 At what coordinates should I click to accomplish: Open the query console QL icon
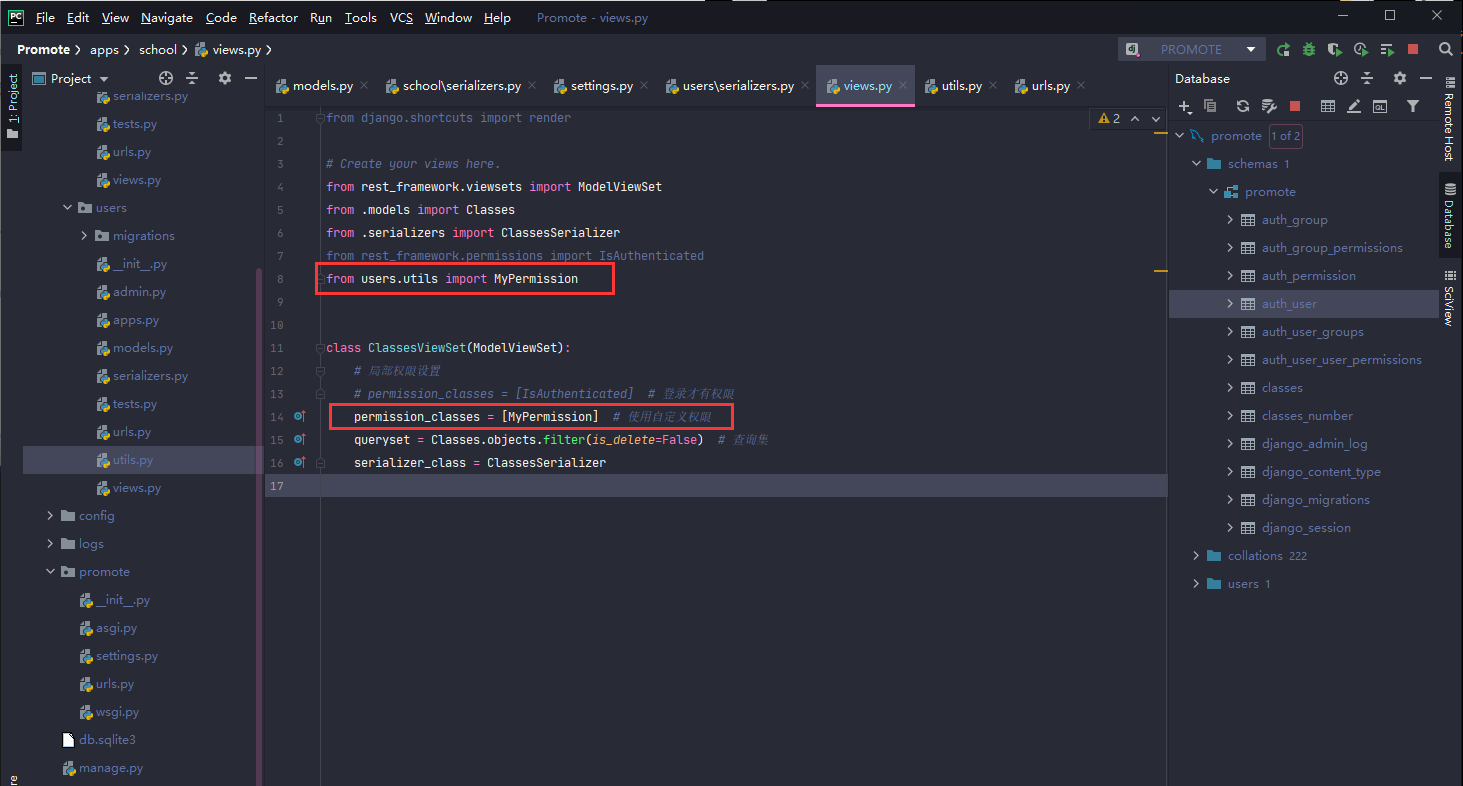[x=1380, y=106]
